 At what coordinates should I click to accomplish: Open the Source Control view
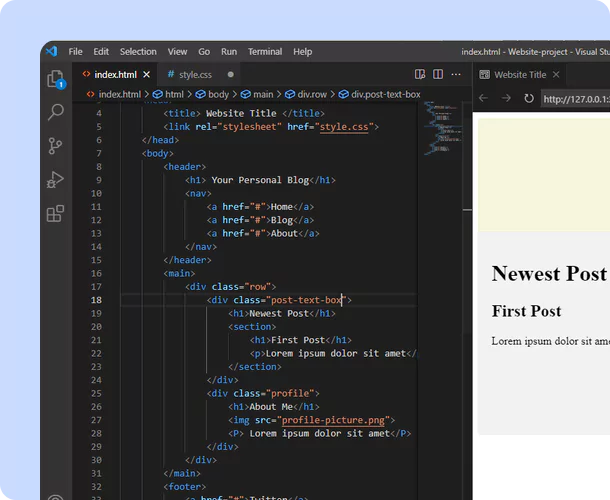click(56, 146)
